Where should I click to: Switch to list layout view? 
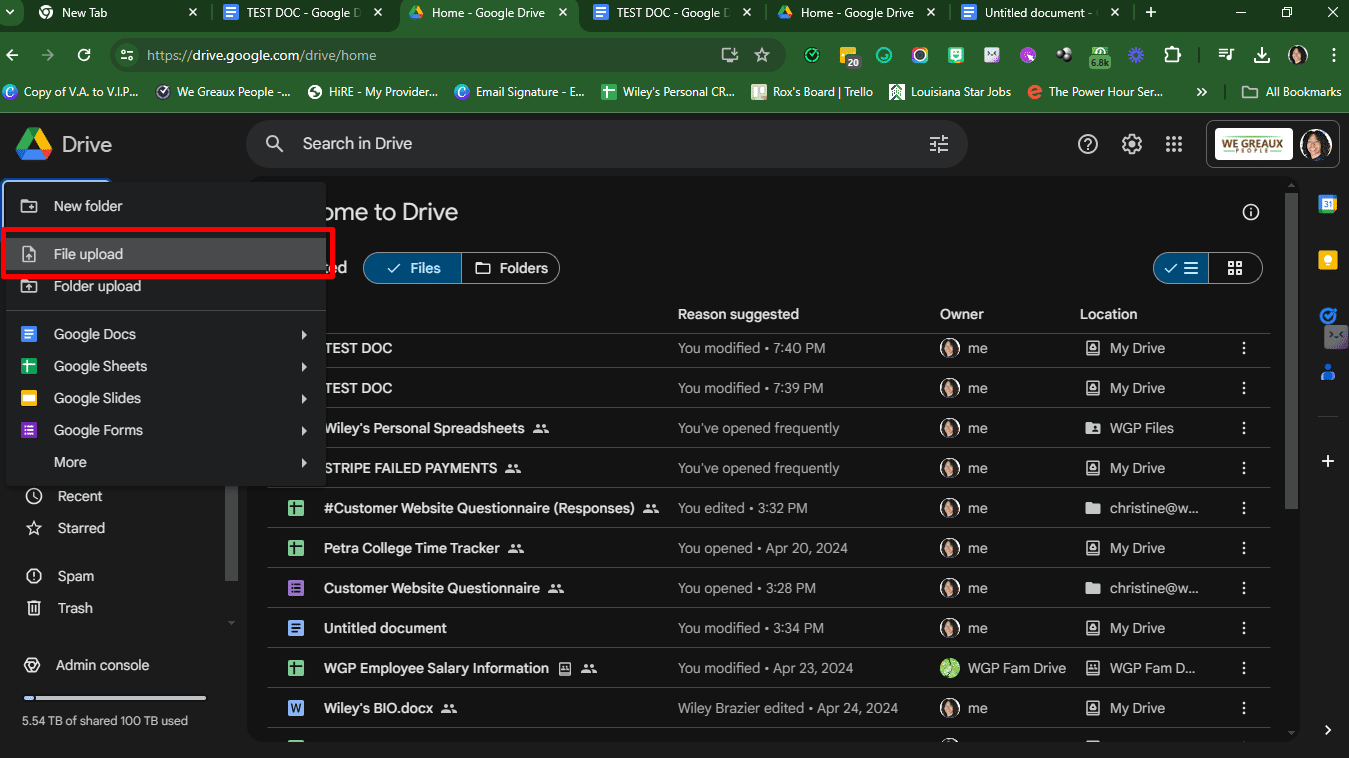[x=1181, y=268]
